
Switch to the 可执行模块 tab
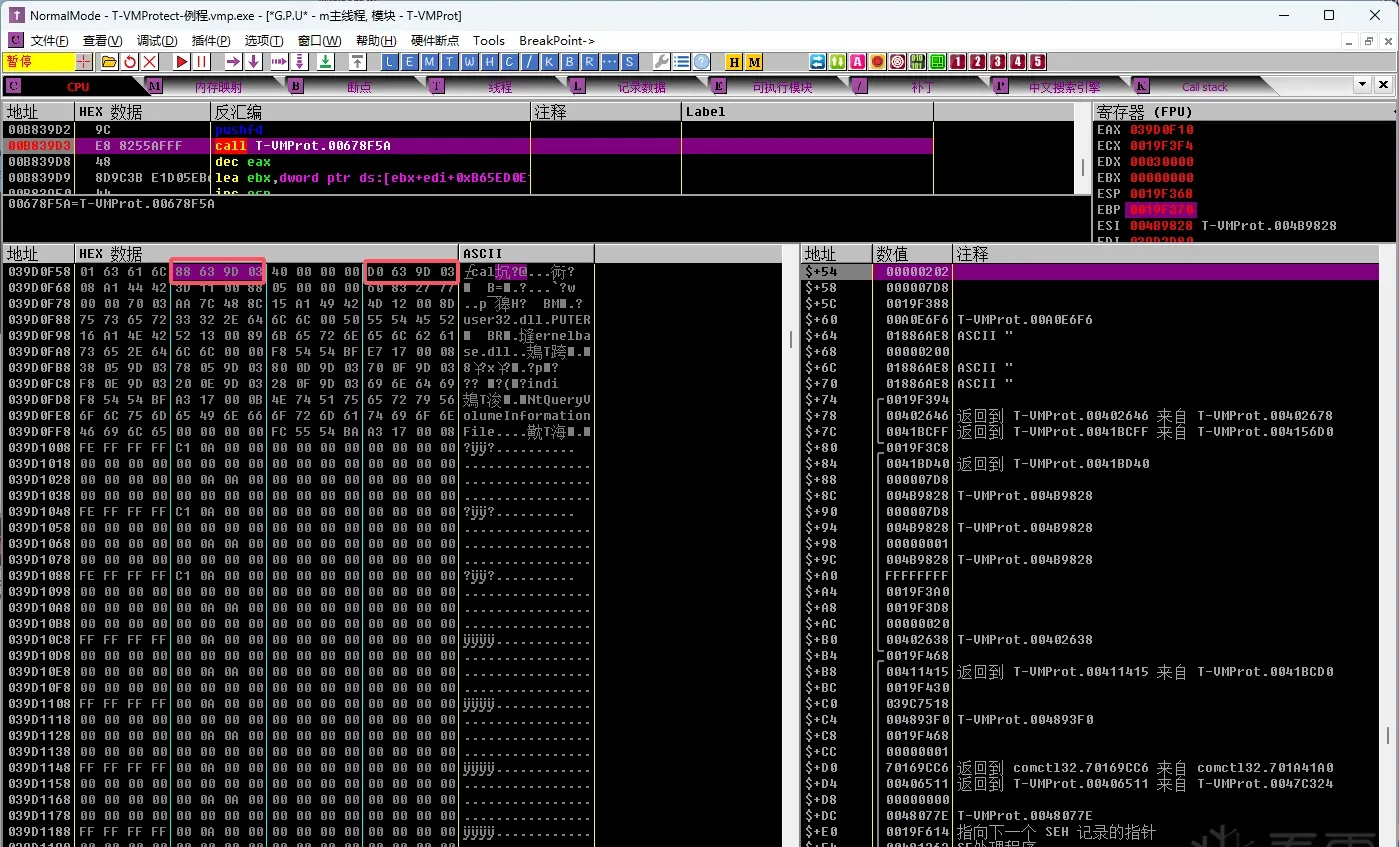[783, 87]
